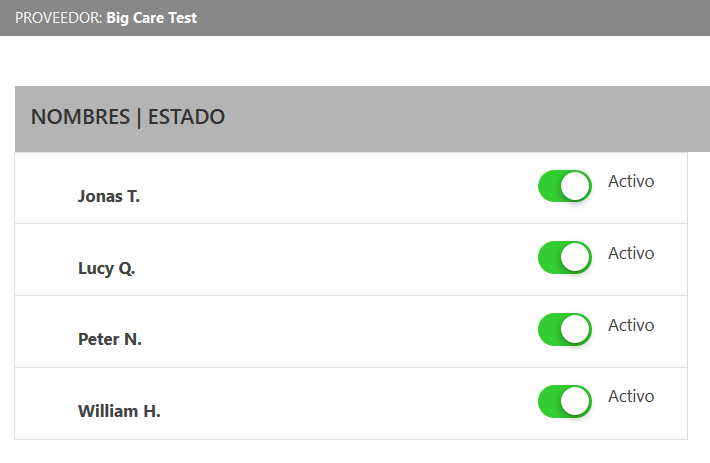Open the Peter N. name entry

(110, 339)
